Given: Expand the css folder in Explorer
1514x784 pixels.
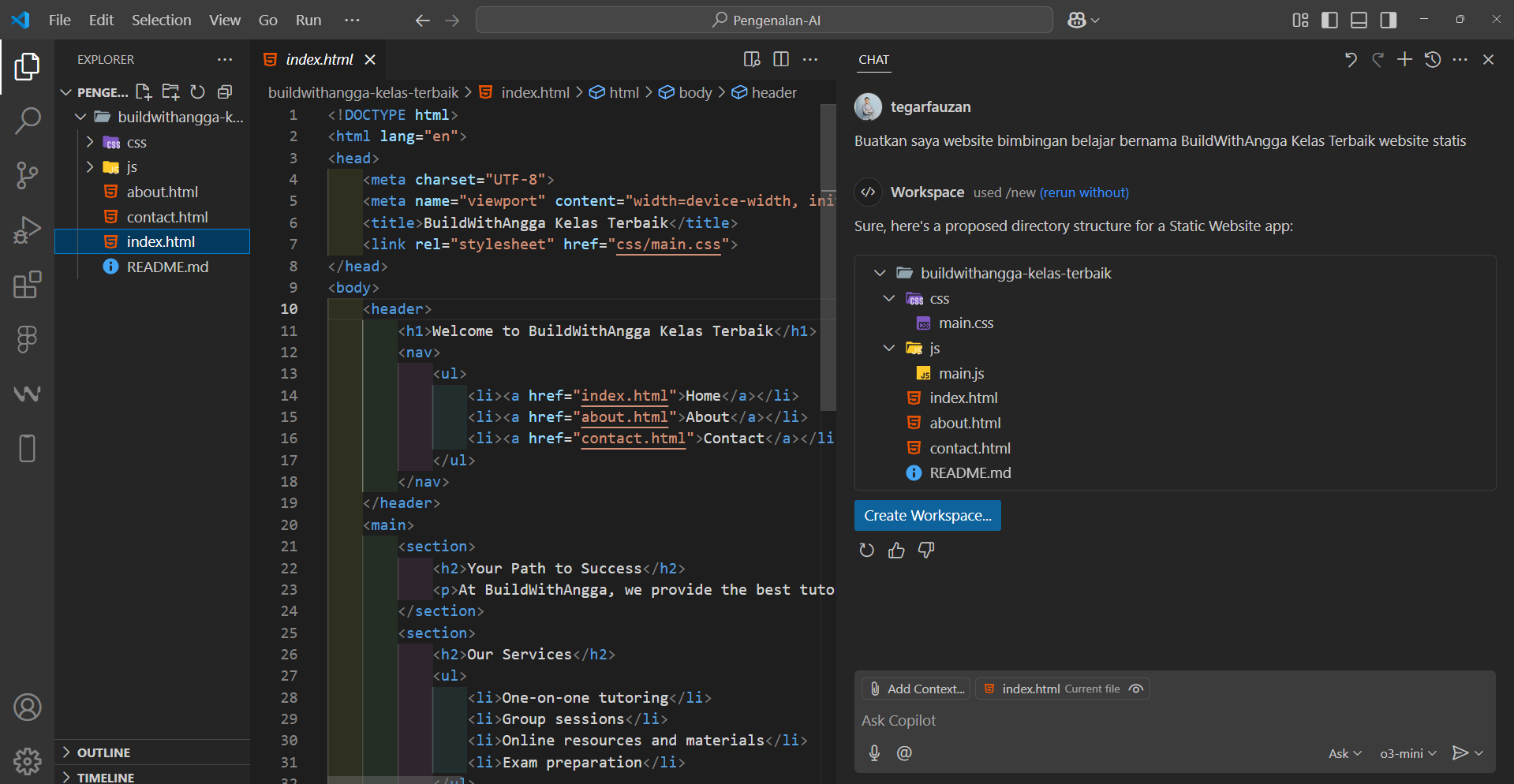Looking at the screenshot, I should [90, 142].
